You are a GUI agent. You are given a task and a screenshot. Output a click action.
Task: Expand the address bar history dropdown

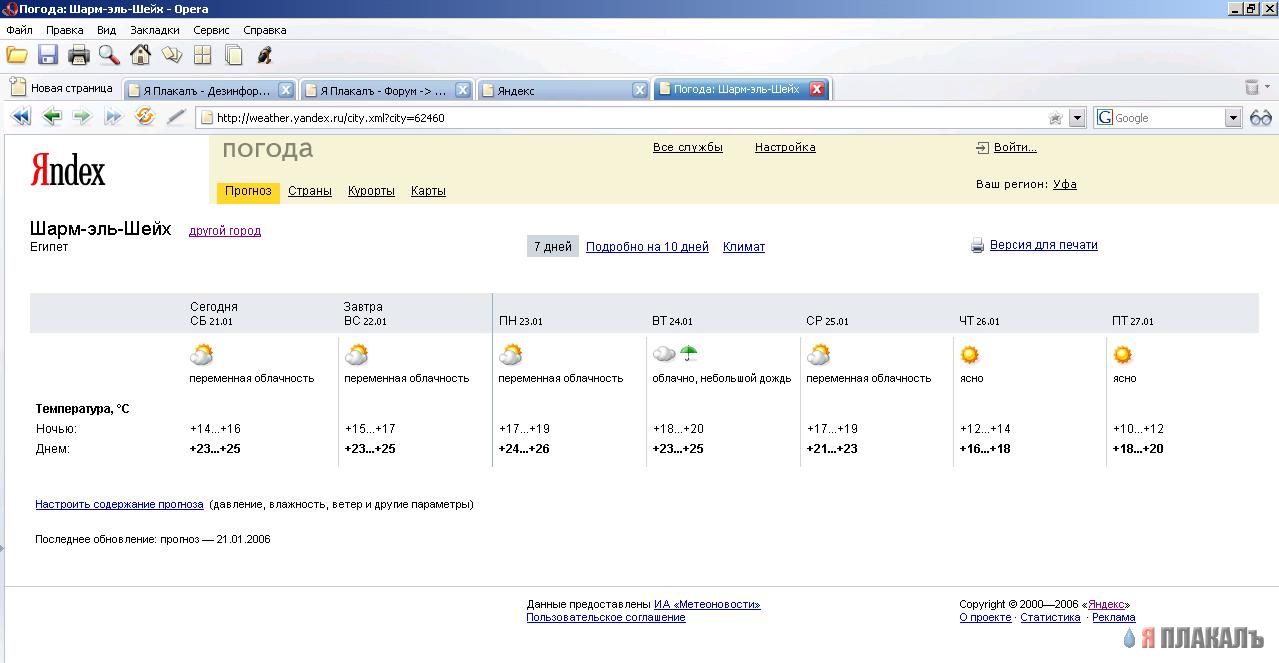click(x=1077, y=118)
